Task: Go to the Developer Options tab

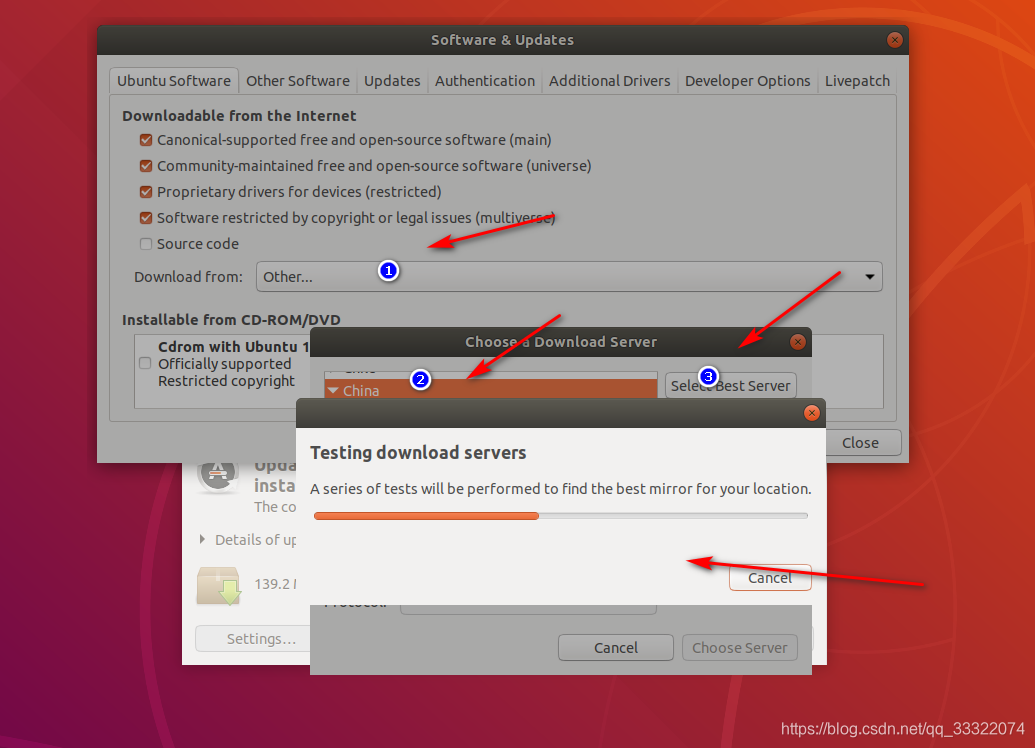Action: 747,81
